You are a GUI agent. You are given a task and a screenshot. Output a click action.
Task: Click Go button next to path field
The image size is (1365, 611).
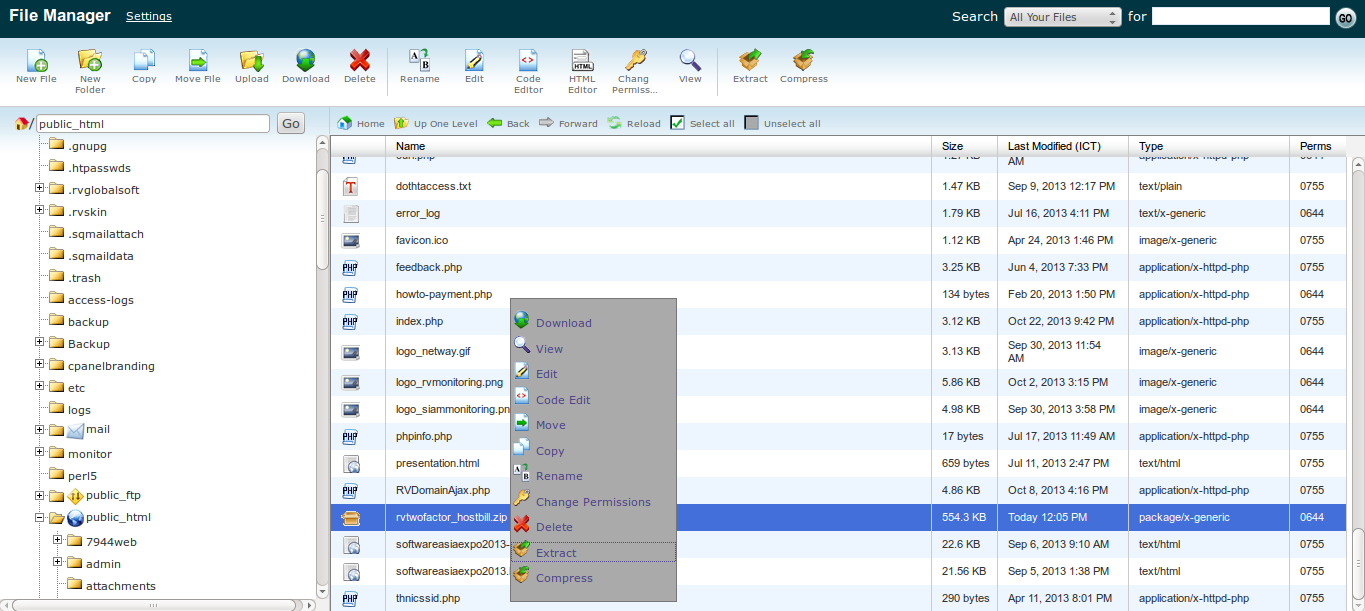[x=290, y=124]
